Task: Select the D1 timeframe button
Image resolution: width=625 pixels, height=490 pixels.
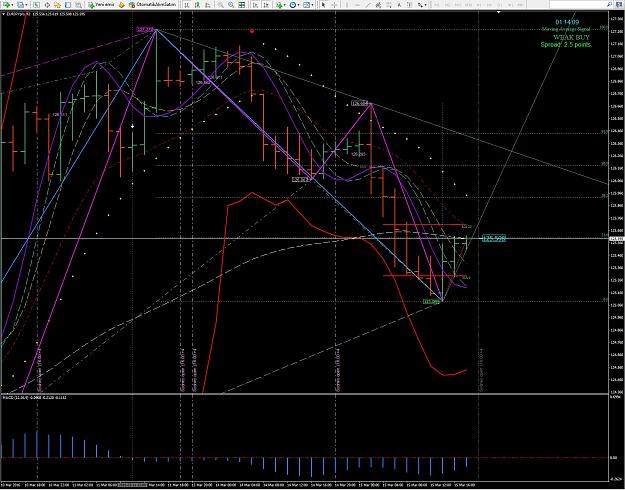Action: [x=499, y=5]
